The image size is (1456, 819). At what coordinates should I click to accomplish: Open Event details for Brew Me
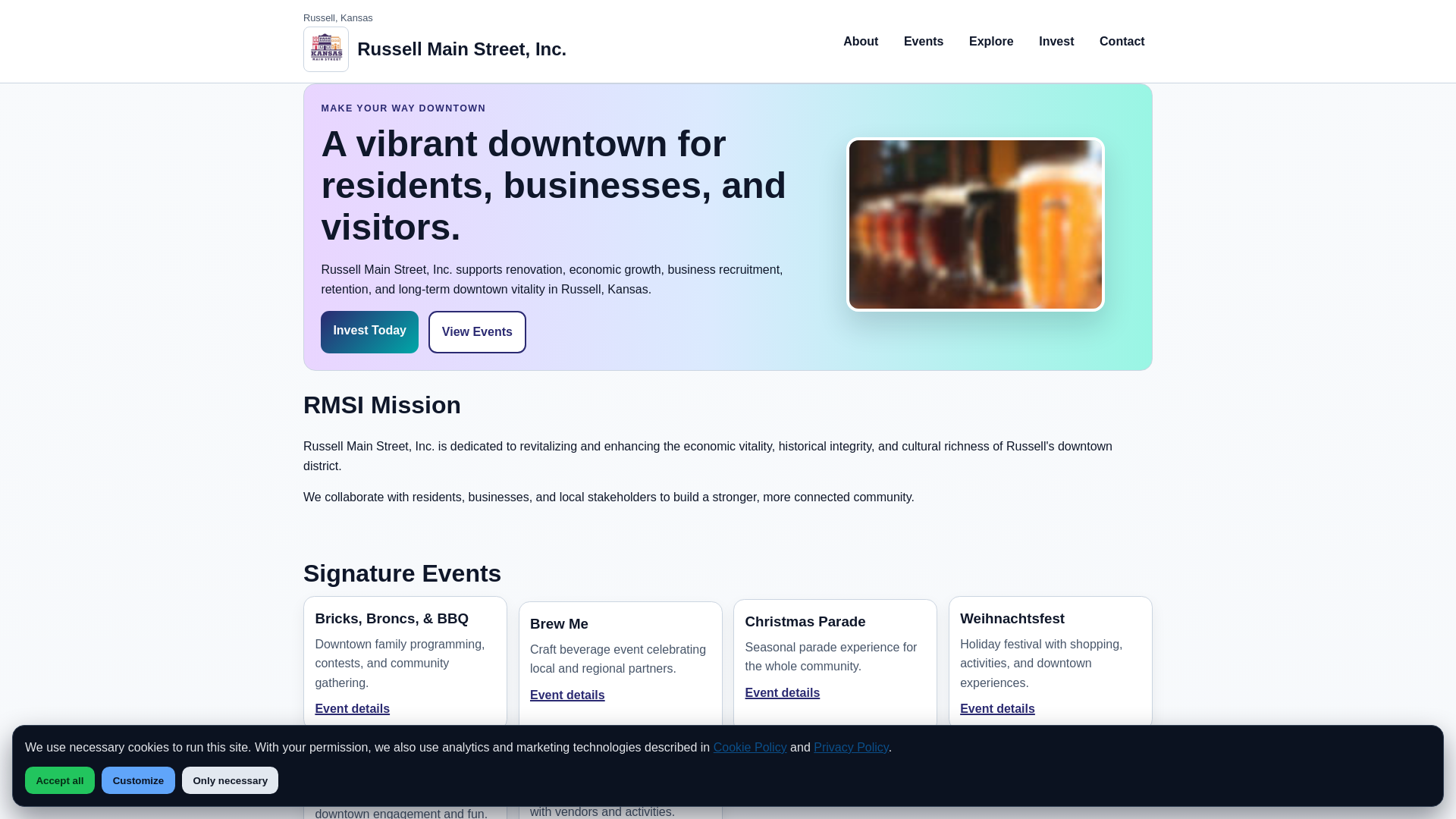pyautogui.click(x=567, y=695)
